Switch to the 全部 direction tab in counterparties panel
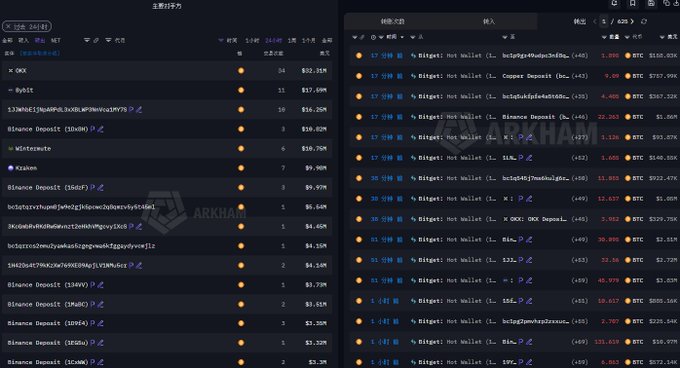 7,40
